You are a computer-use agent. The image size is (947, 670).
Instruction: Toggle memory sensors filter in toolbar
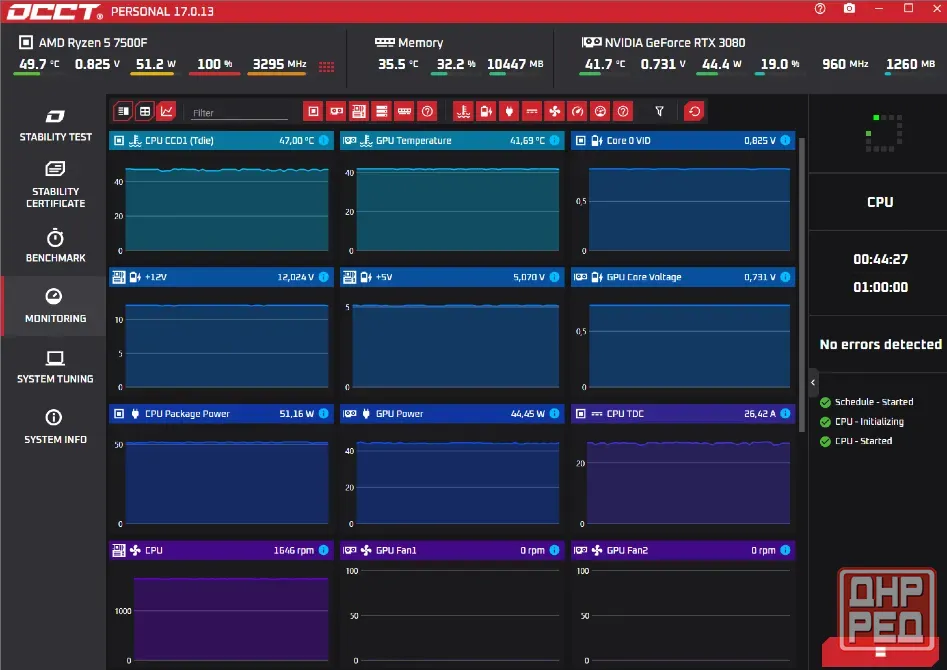click(405, 111)
